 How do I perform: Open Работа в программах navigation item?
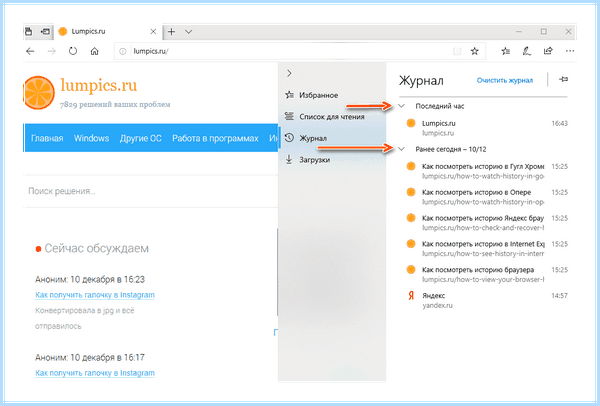point(215,138)
